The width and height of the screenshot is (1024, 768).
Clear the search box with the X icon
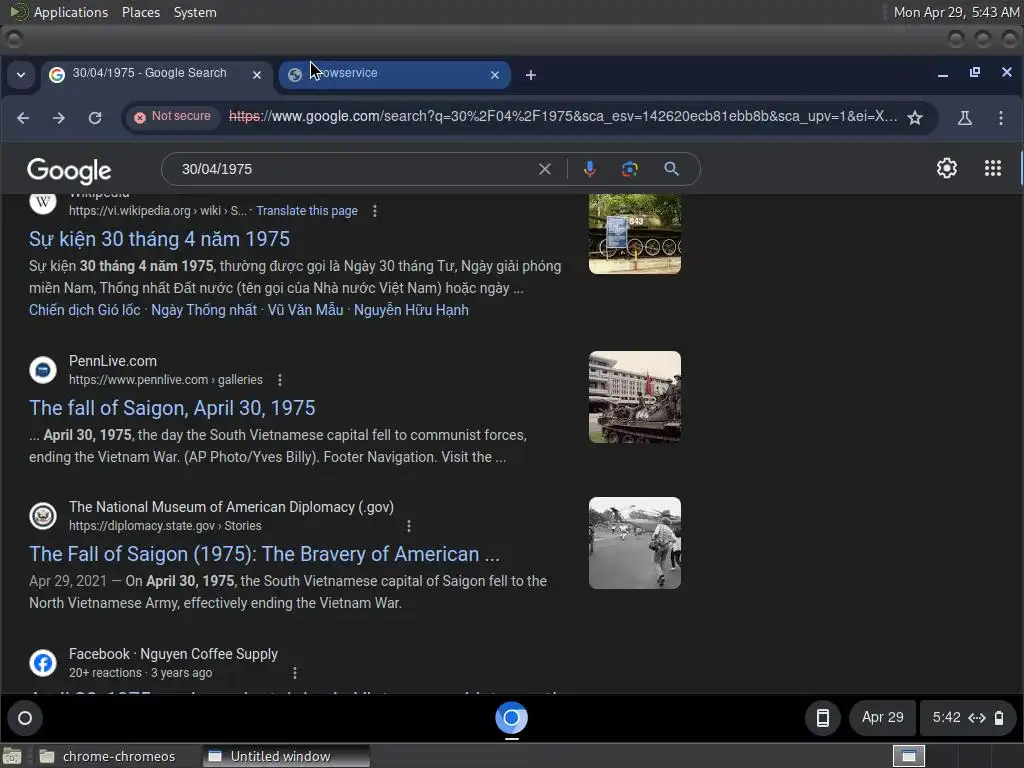545,169
